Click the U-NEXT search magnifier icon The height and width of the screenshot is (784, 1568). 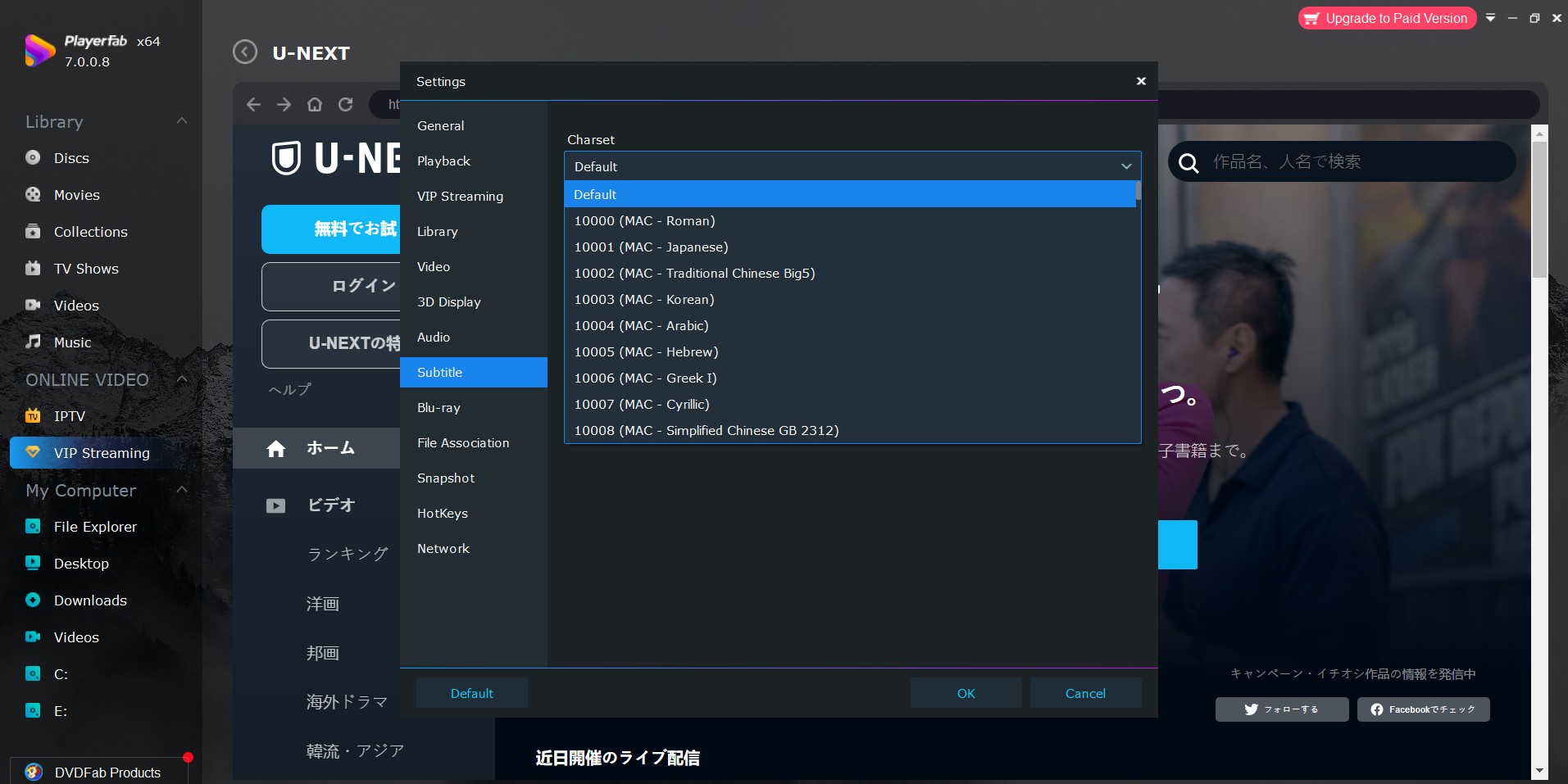tap(1188, 162)
